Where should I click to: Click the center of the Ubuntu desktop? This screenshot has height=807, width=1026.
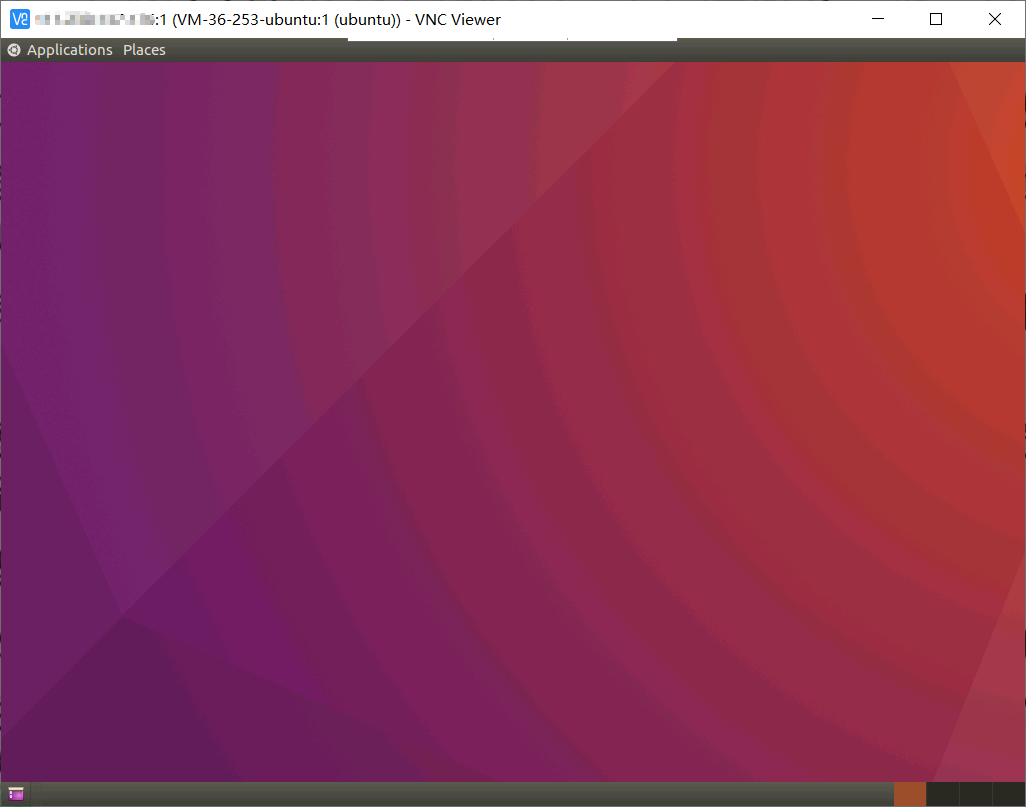pyautogui.click(x=512, y=420)
